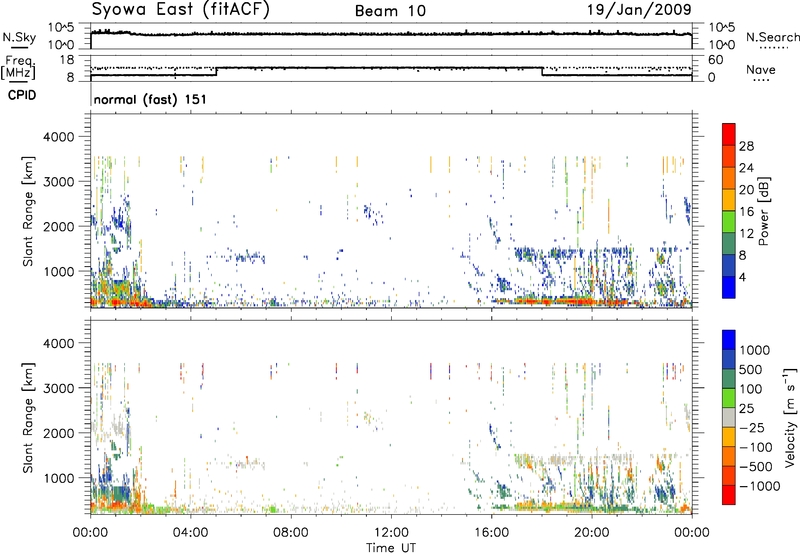Click the N.Sky noise trace line
800x554 pixels.
point(391,34)
